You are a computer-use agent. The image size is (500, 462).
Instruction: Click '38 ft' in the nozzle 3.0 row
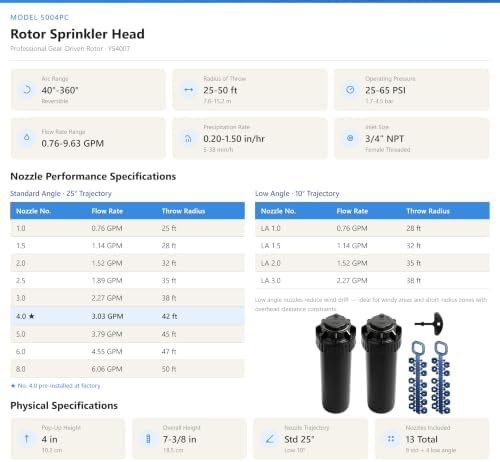pos(169,298)
